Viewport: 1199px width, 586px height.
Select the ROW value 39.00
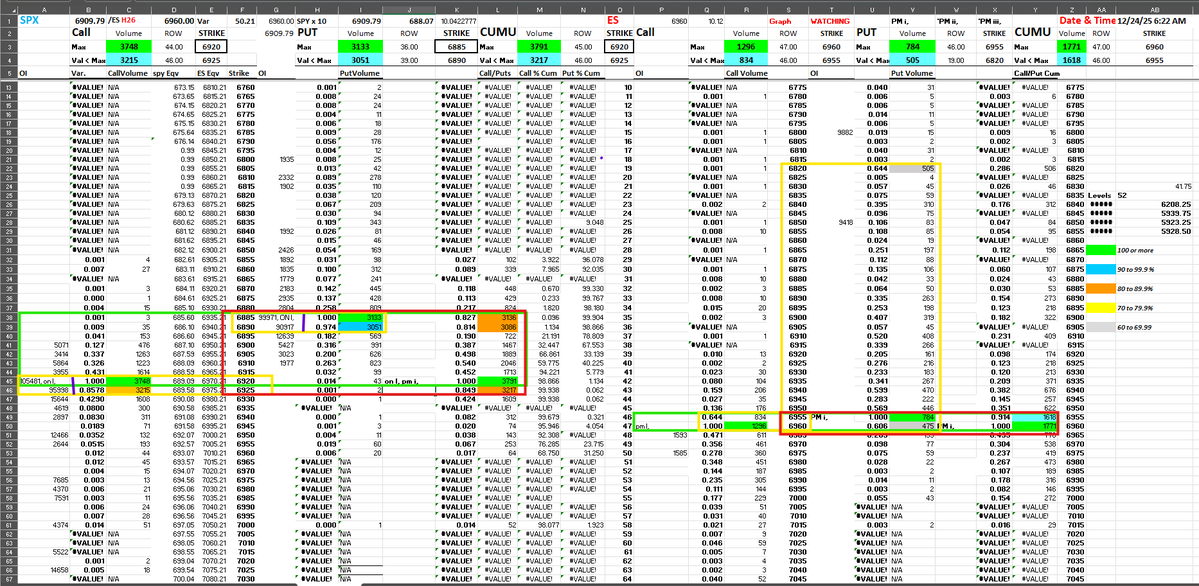pos(409,59)
